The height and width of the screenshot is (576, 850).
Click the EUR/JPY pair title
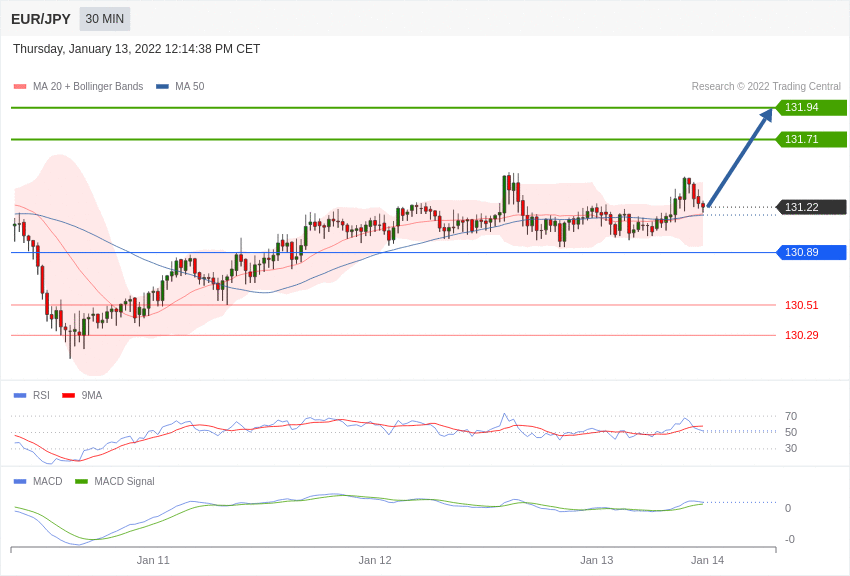tap(41, 19)
